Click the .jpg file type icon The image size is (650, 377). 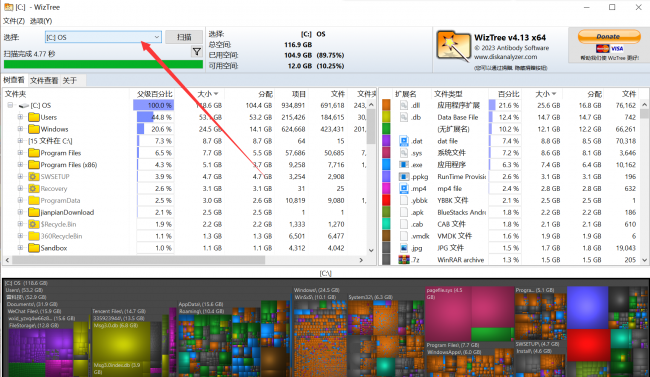tap(404, 248)
